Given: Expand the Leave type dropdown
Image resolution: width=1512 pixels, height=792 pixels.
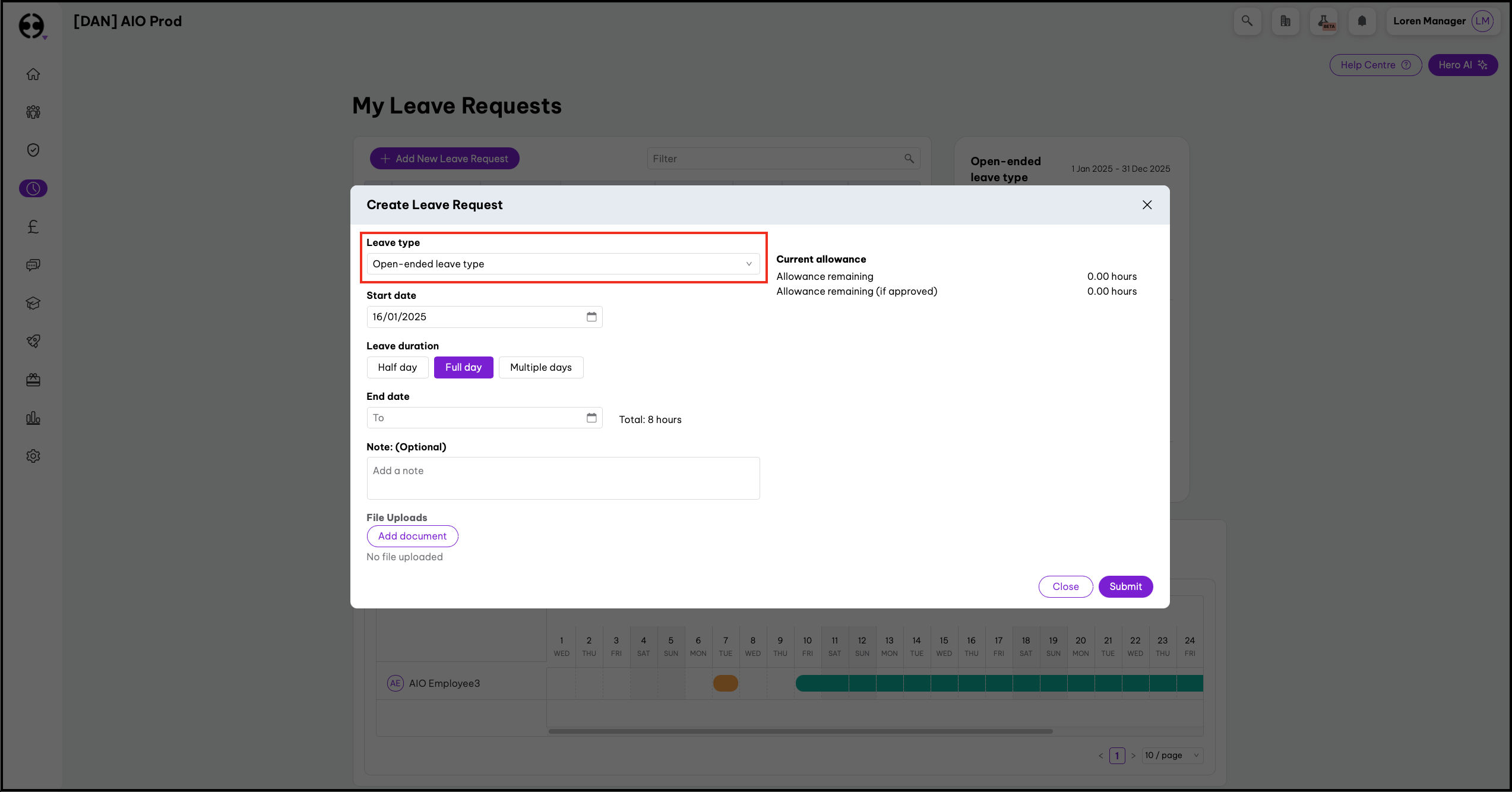Looking at the screenshot, I should pos(563,264).
